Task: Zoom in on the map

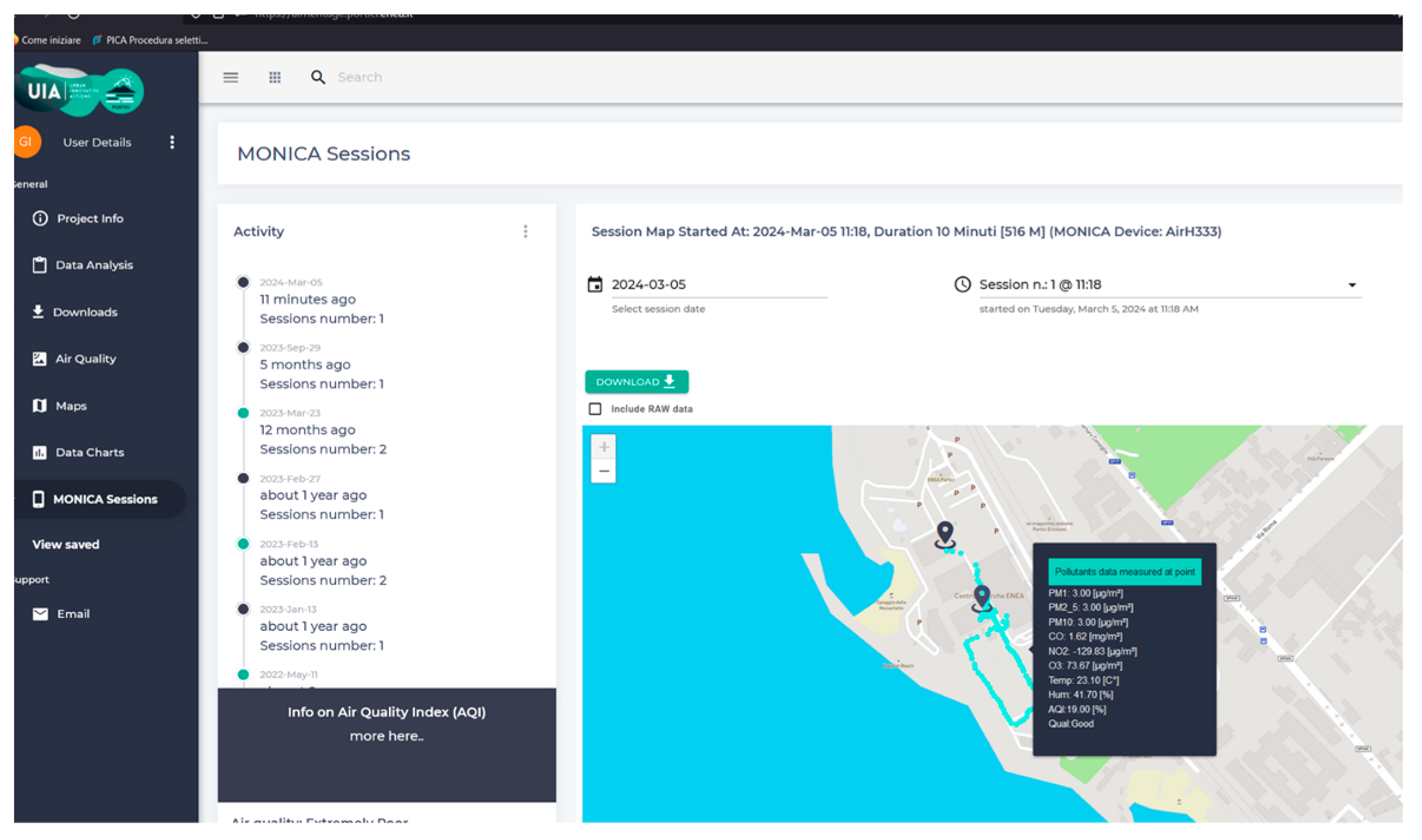Action: [x=603, y=447]
